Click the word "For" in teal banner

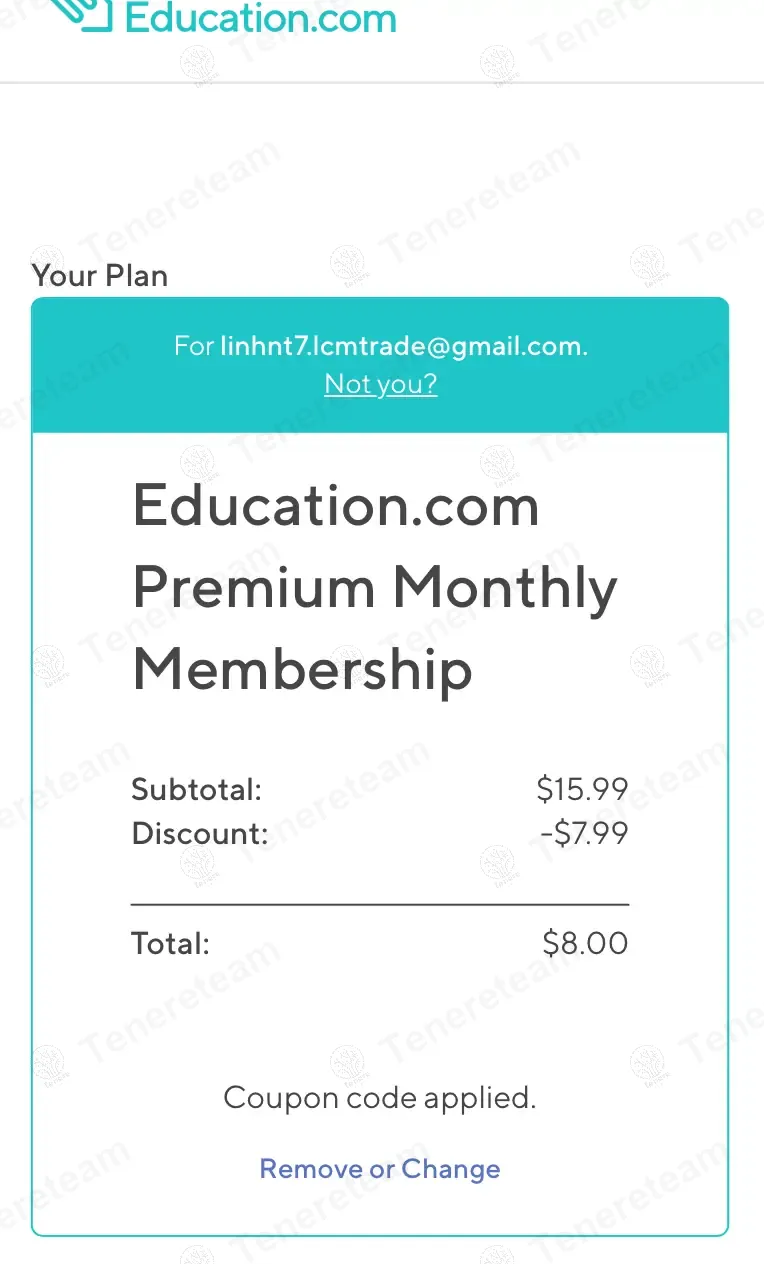click(x=193, y=347)
